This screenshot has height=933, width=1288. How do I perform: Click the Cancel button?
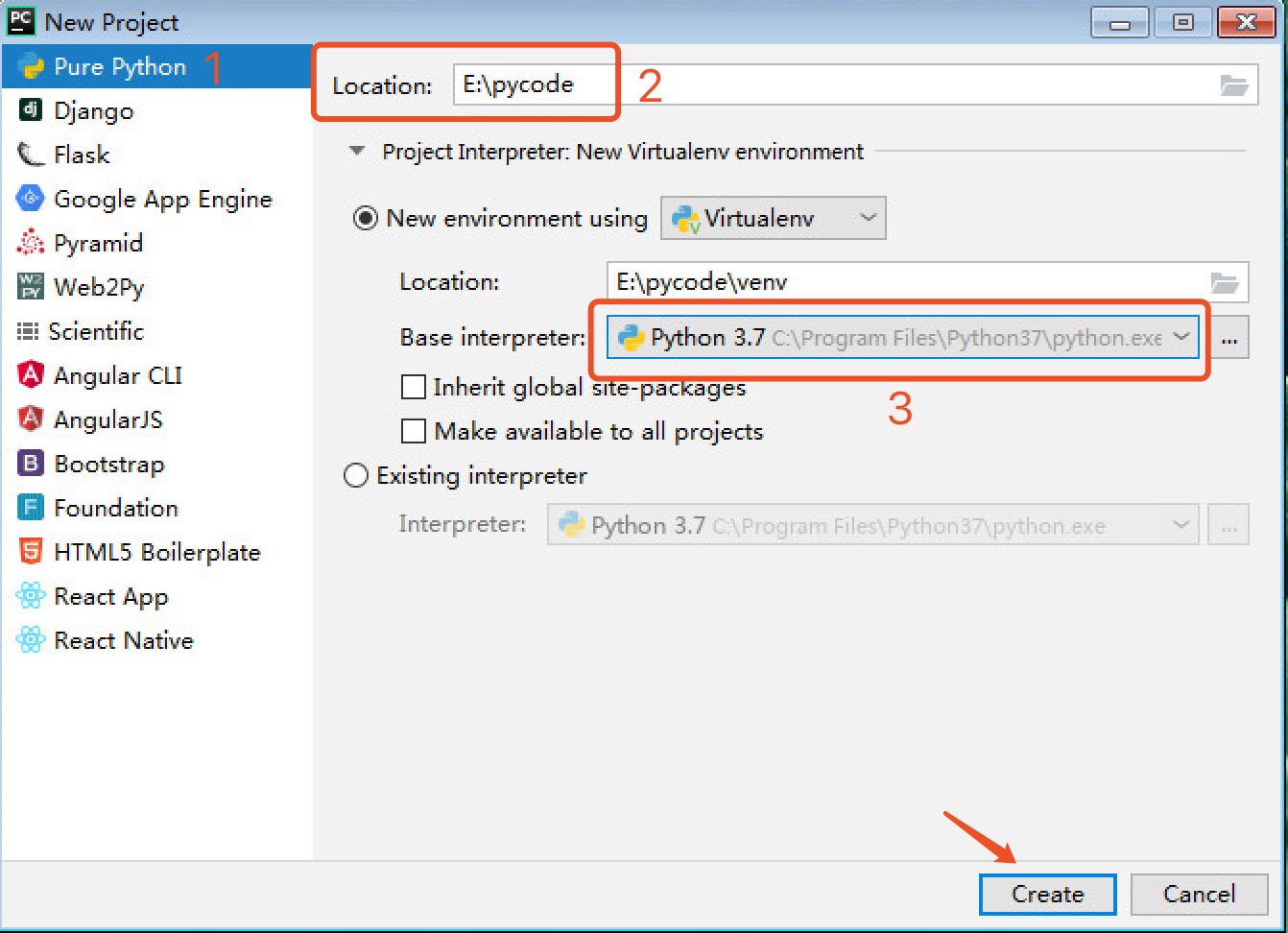1200,894
